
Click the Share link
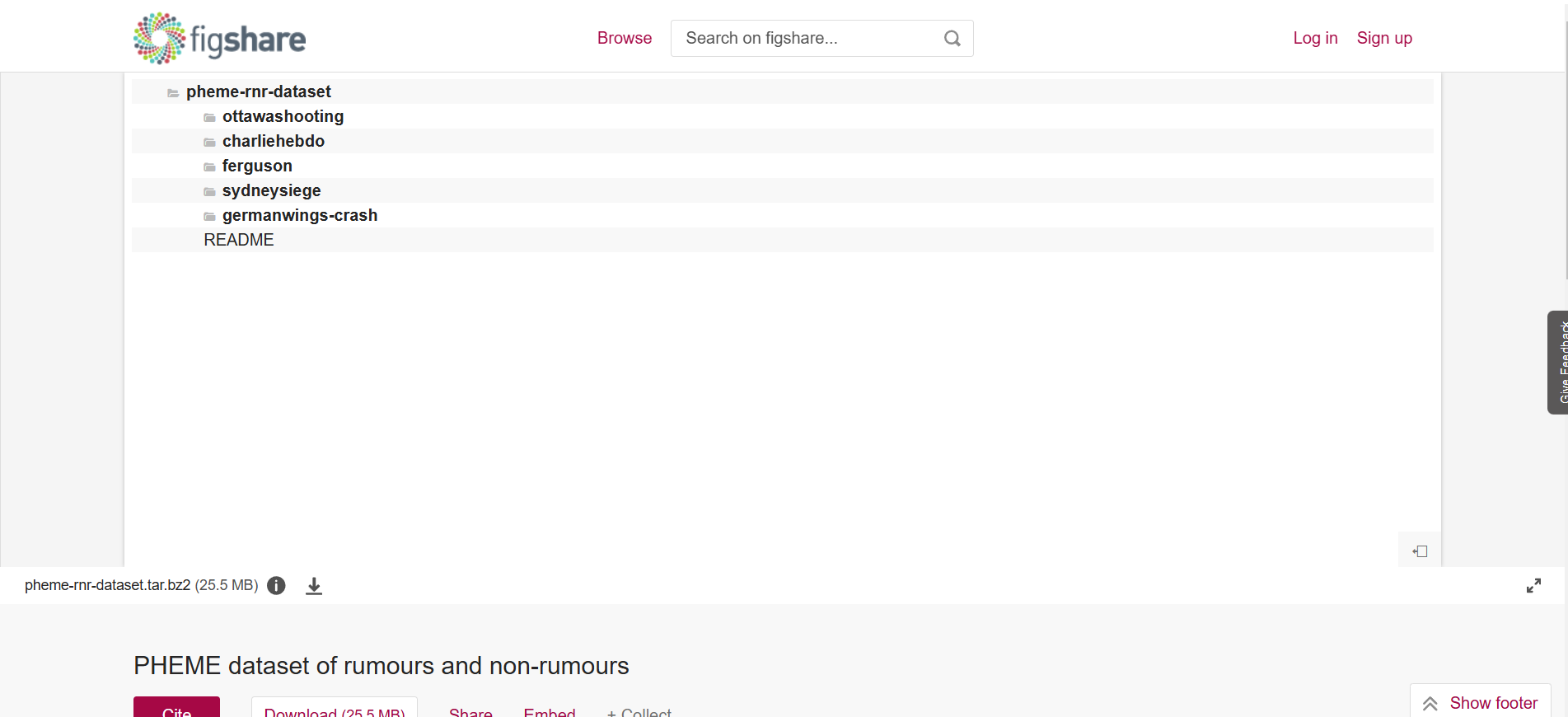pyautogui.click(x=470, y=711)
